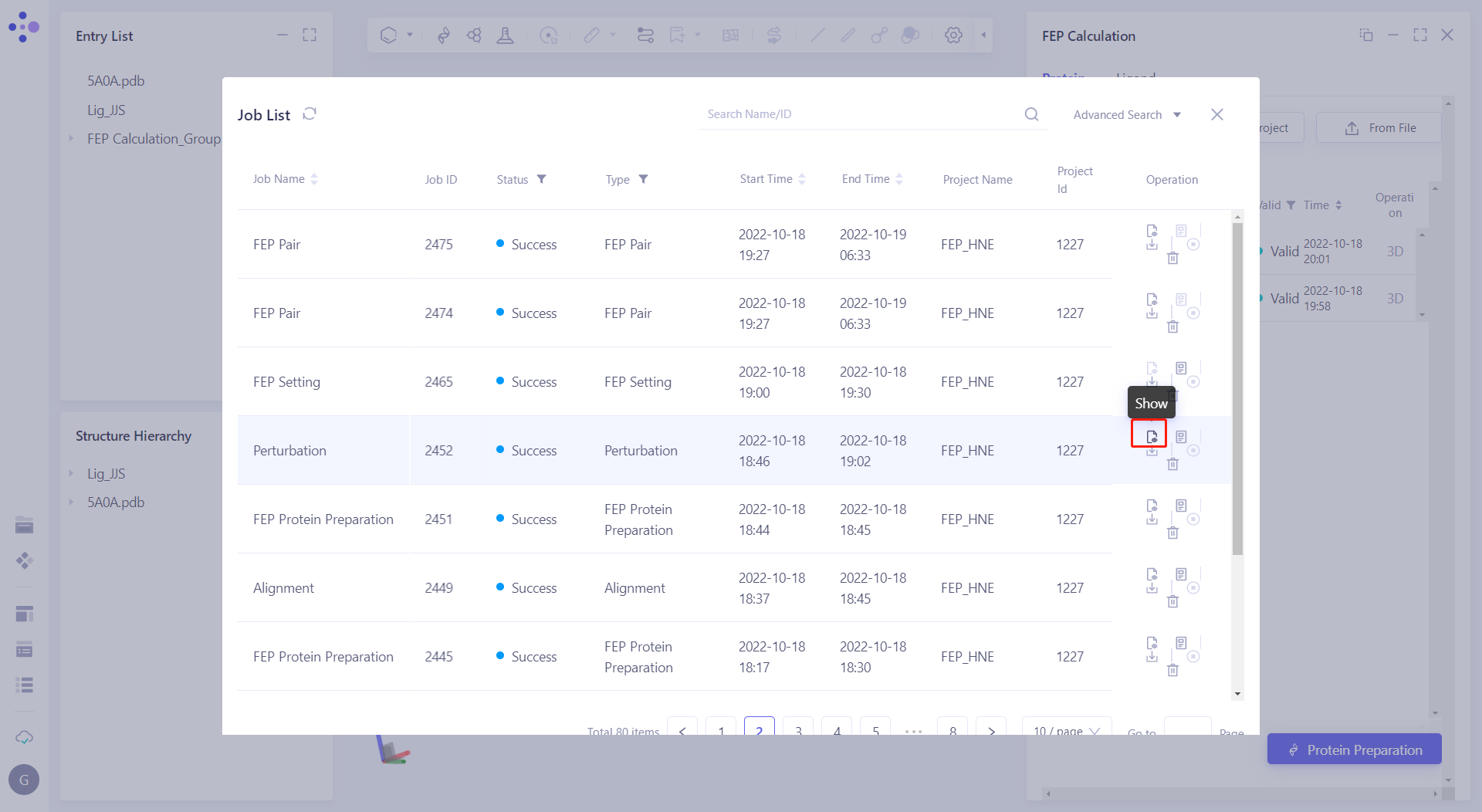Go to the next page of jobs
1482x812 pixels.
[x=991, y=729]
